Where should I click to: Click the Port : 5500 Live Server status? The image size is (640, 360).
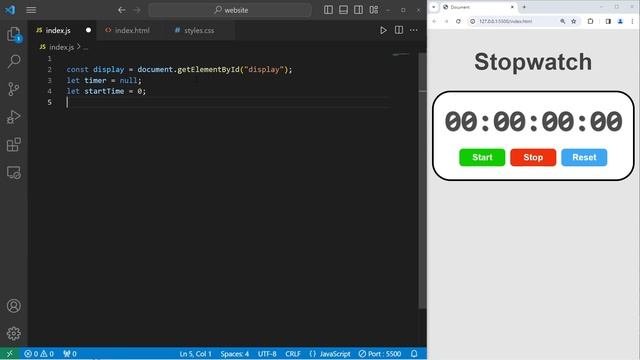380,353
